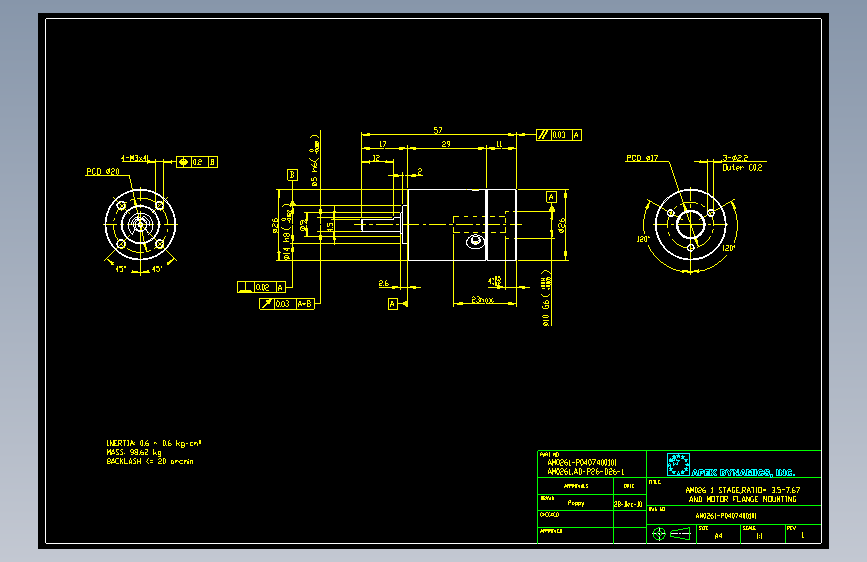Click the boxed datum B label above the shaft
Image resolution: width=867 pixels, height=562 pixels.
293,175
